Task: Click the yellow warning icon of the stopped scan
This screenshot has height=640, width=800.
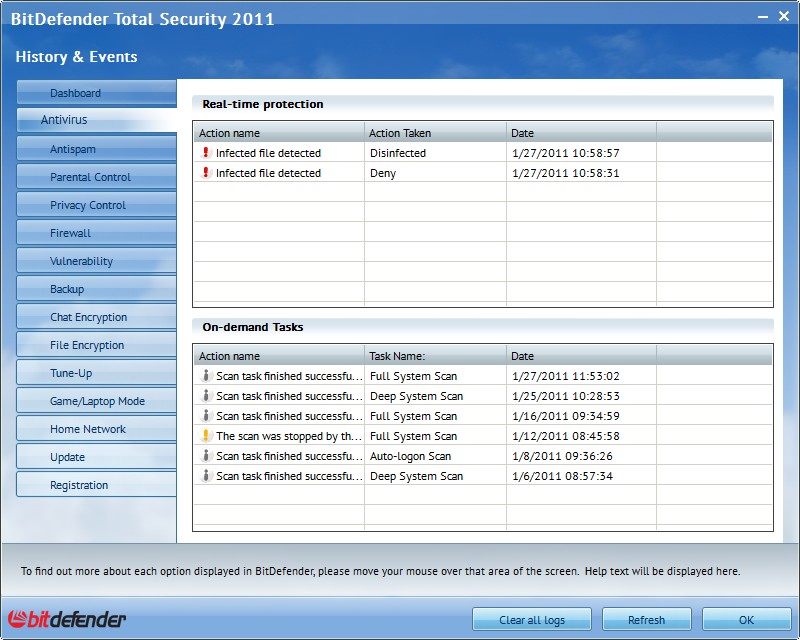Action: click(206, 435)
